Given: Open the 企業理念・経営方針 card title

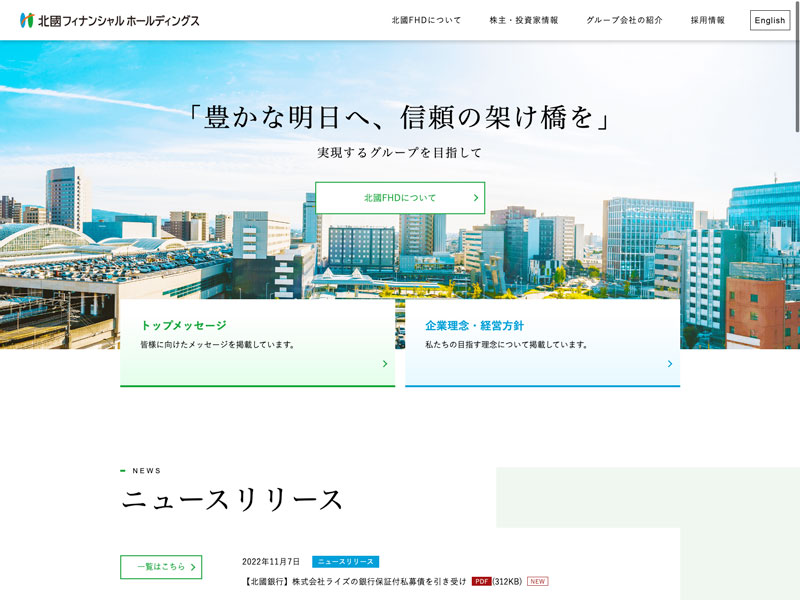Looking at the screenshot, I should tap(474, 325).
